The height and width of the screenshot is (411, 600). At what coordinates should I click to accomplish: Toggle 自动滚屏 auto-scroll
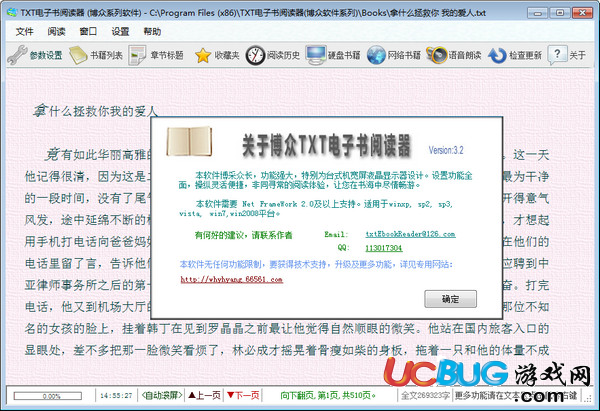[x=161, y=395]
